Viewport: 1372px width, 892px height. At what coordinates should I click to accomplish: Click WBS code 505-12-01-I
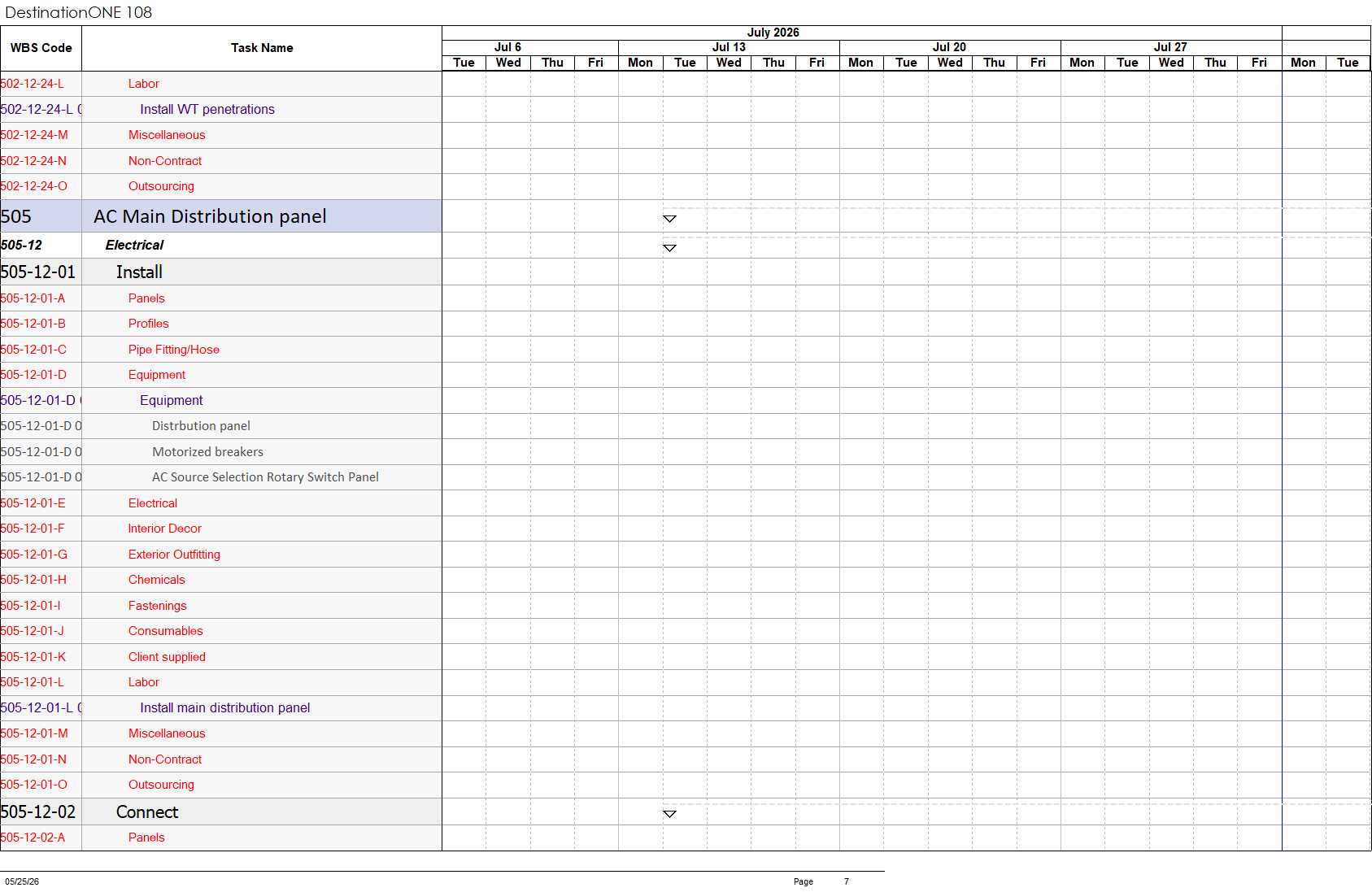pos(31,606)
